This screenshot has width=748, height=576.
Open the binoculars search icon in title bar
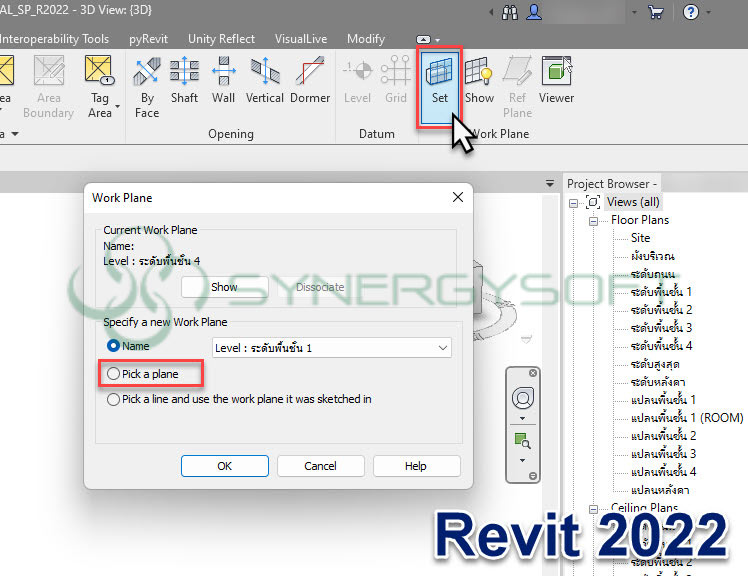[509, 12]
